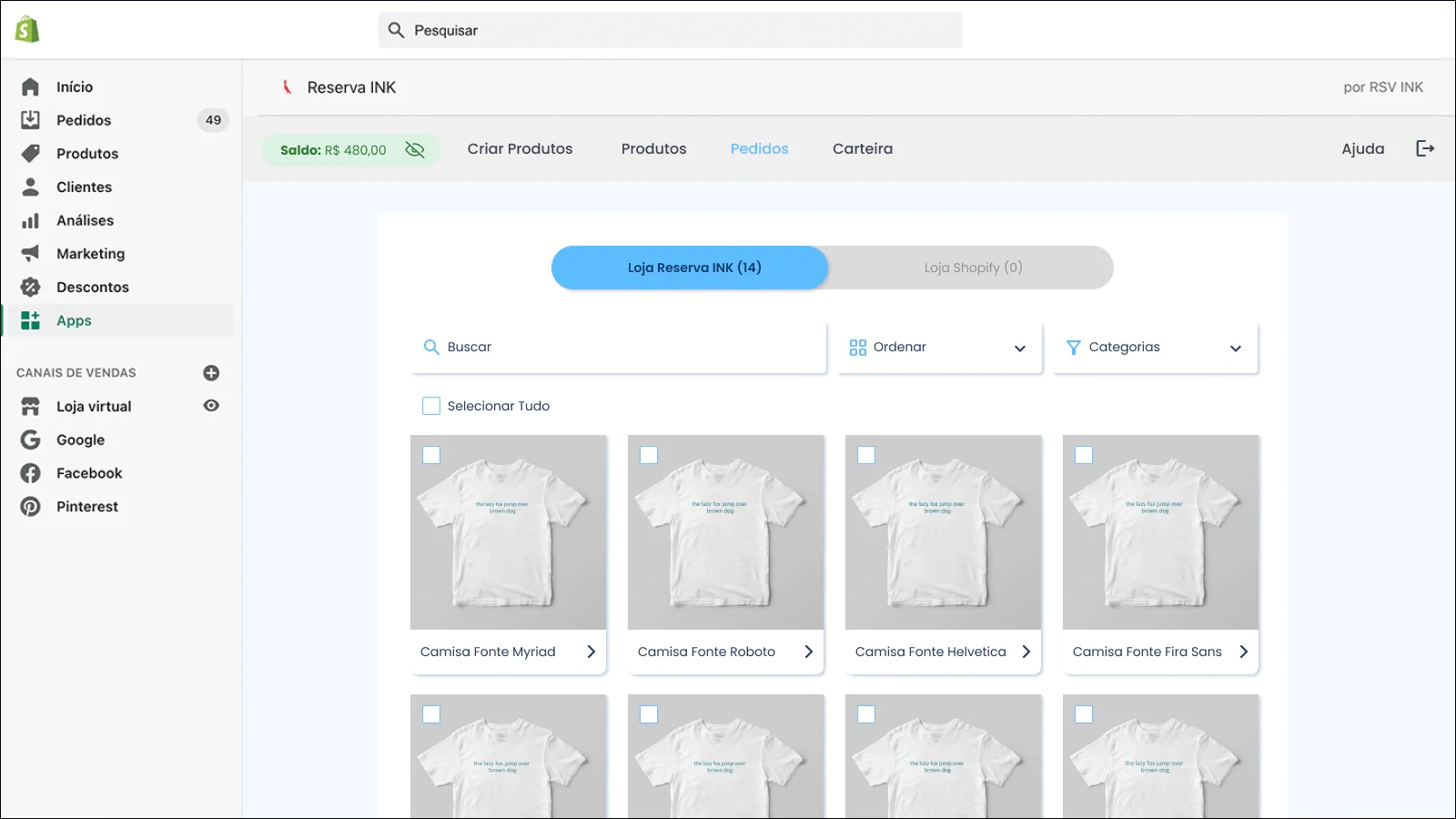
Task: Click the Pesquisar search field
Action: 670,30
